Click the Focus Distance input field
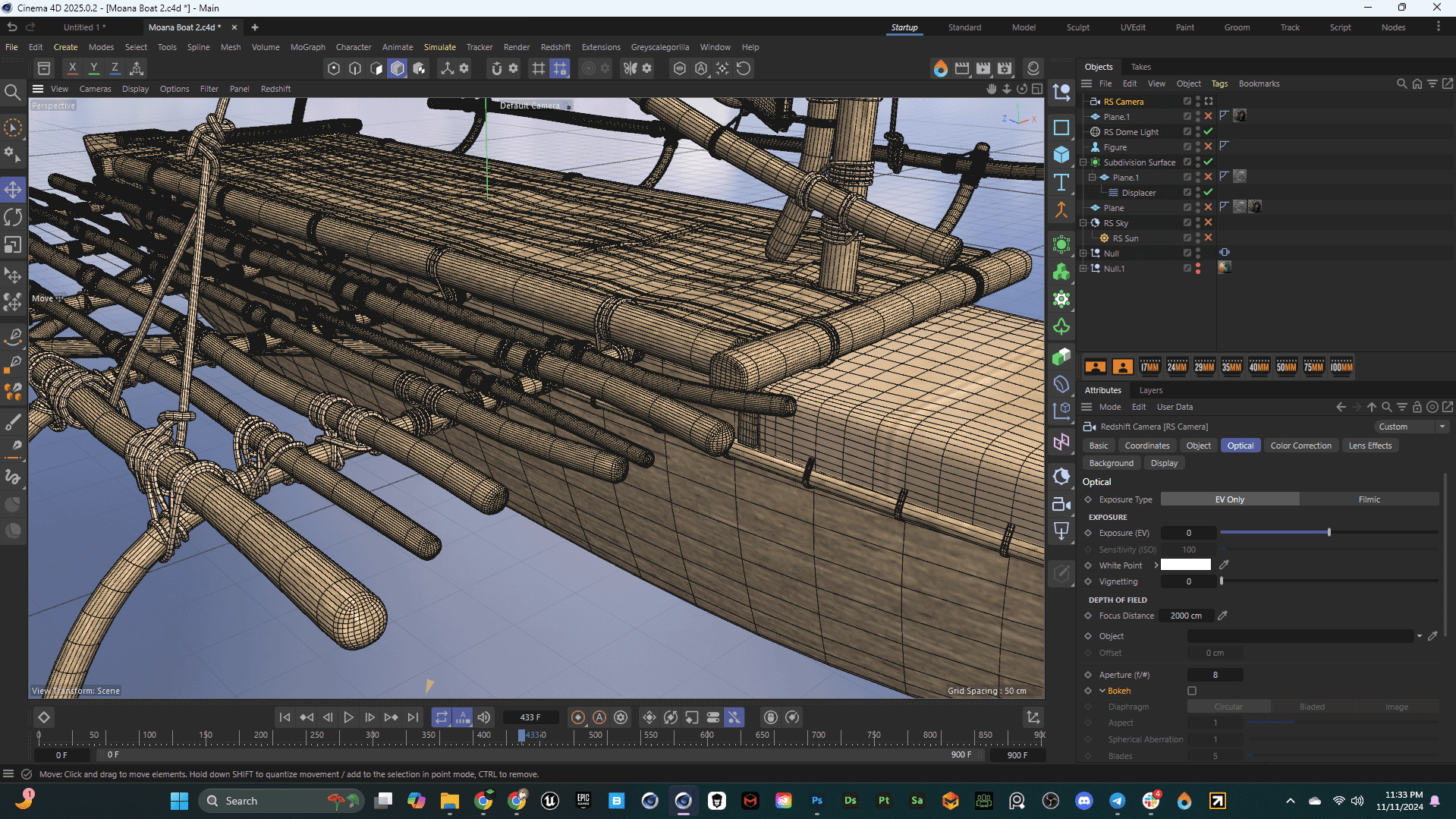Viewport: 1456px width, 819px height. click(1186, 616)
